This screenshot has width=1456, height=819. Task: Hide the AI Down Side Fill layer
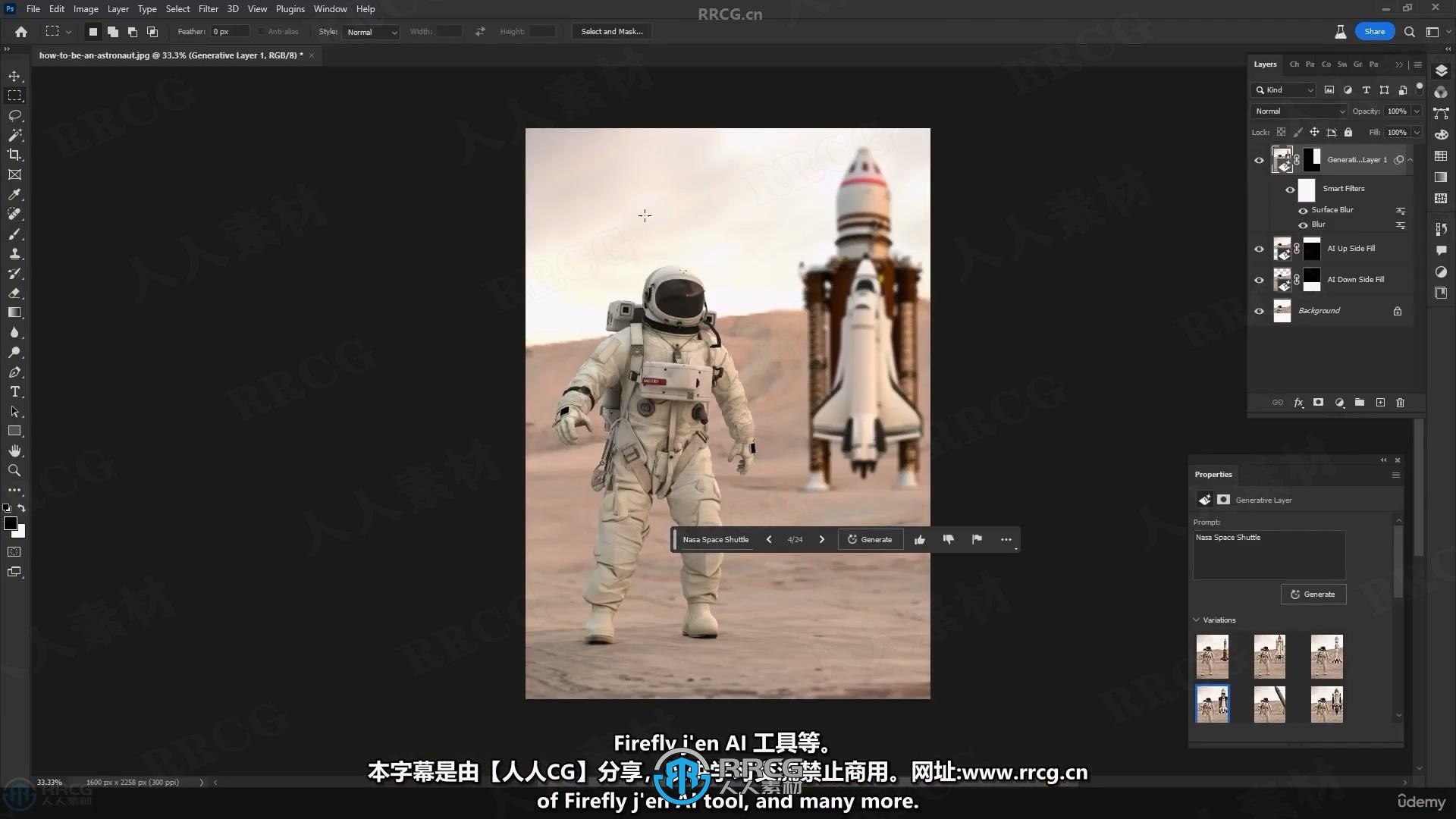1259,280
